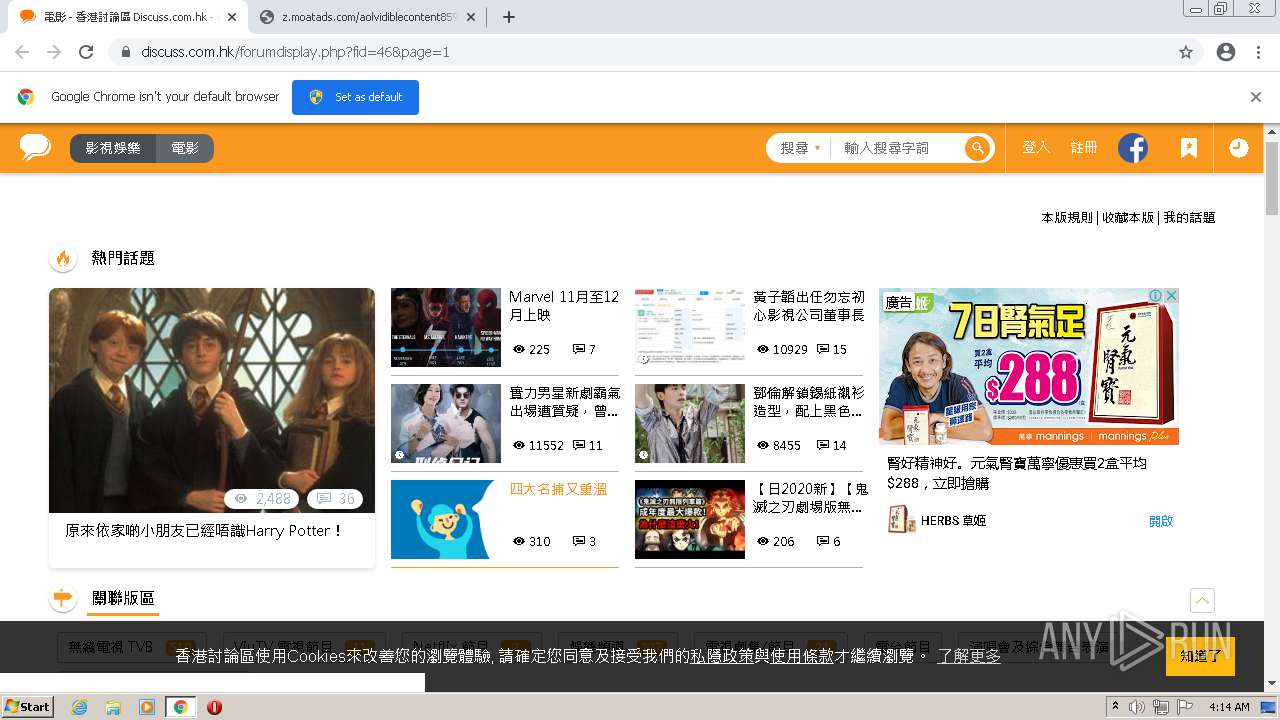The height and width of the screenshot is (720, 1280).
Task: Open the Marvel 11月至12月上映 topic title
Action: pos(564,305)
